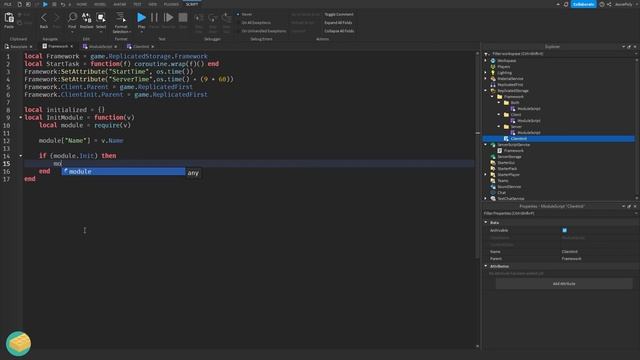This screenshot has width=640, height=360.
Task: Switch to the ClientInit editor tab
Action: (x=140, y=47)
